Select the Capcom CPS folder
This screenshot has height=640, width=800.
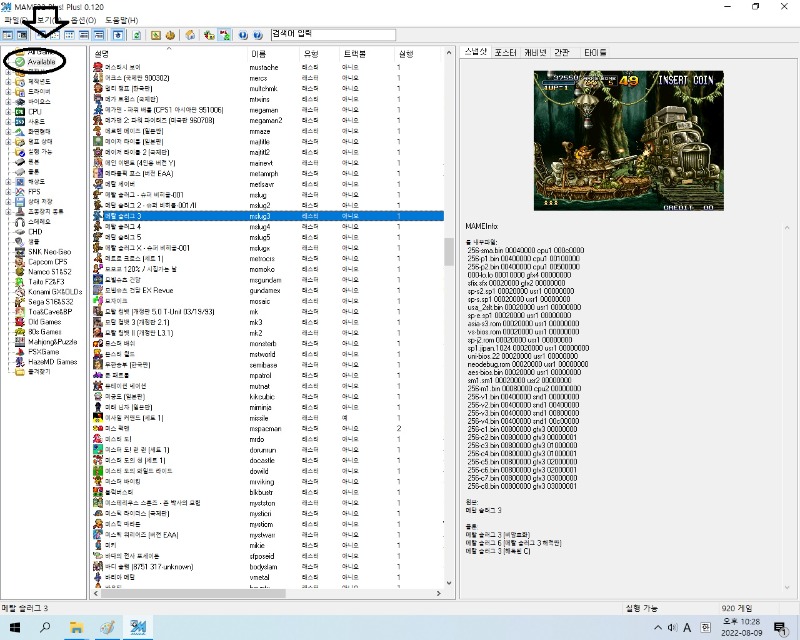[47, 261]
